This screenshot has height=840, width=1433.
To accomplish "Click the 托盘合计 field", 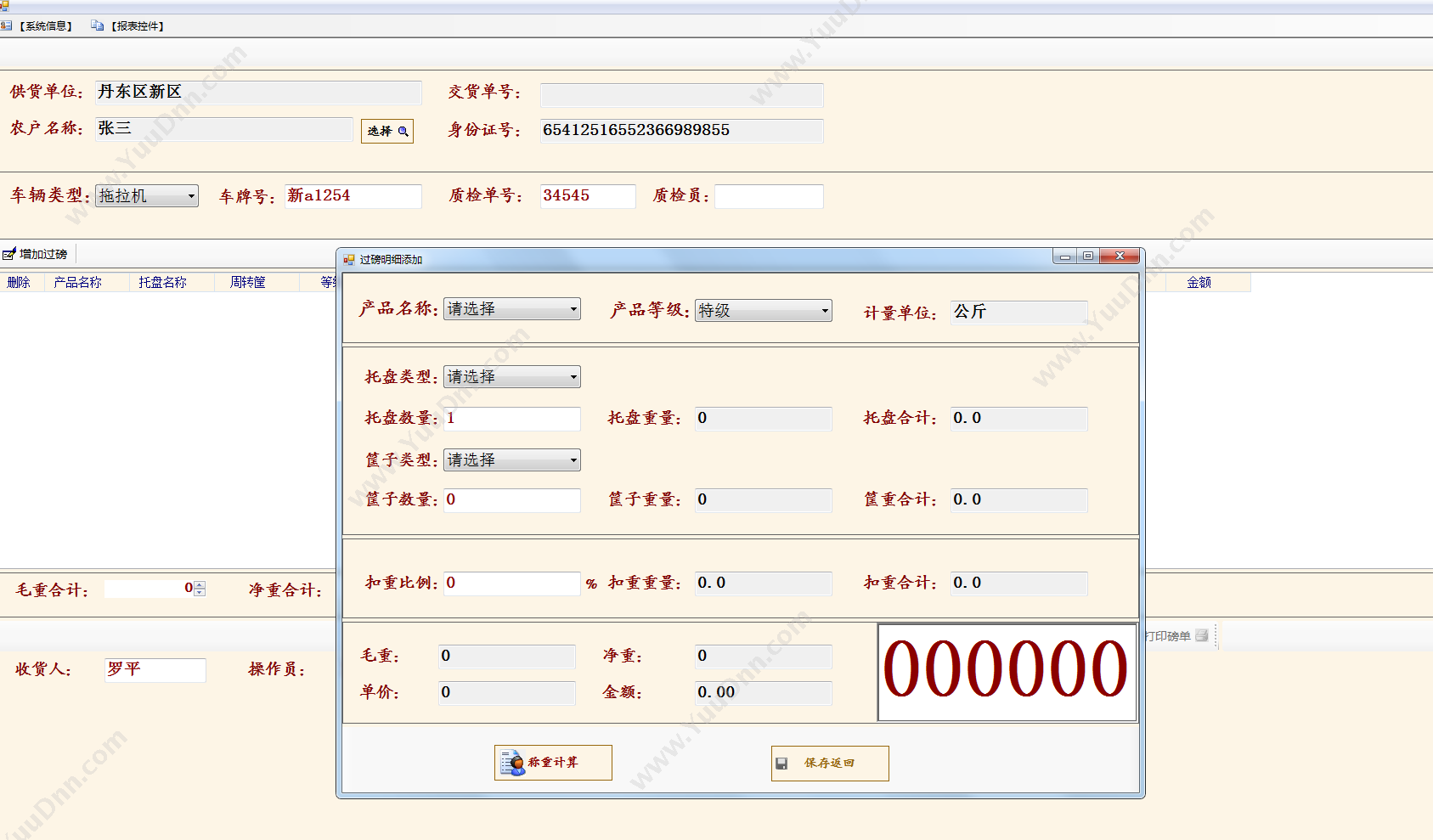I will pyautogui.click(x=1018, y=419).
